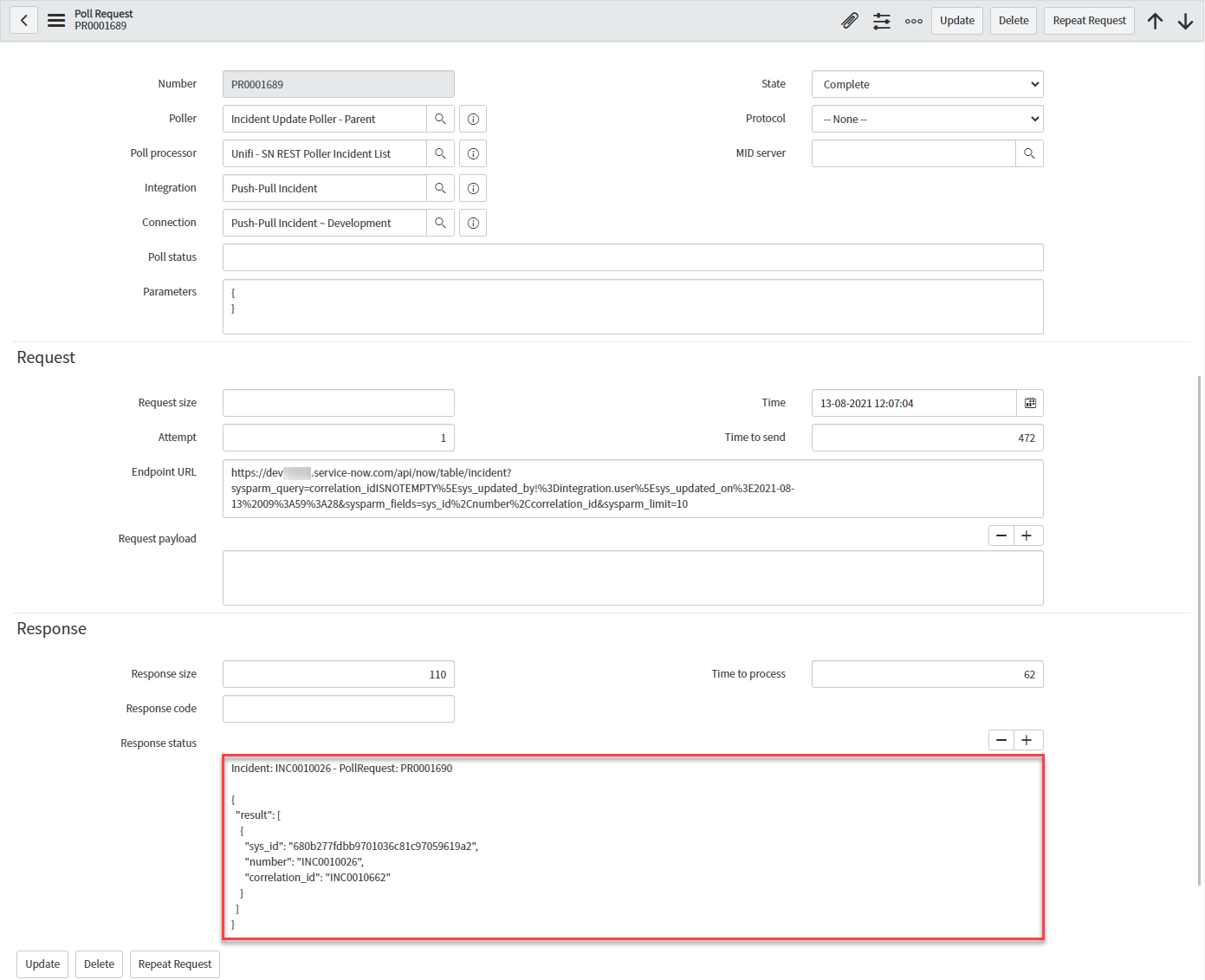Preview Integration record info icon
Image resolution: width=1205 pixels, height=980 pixels.
473,188
